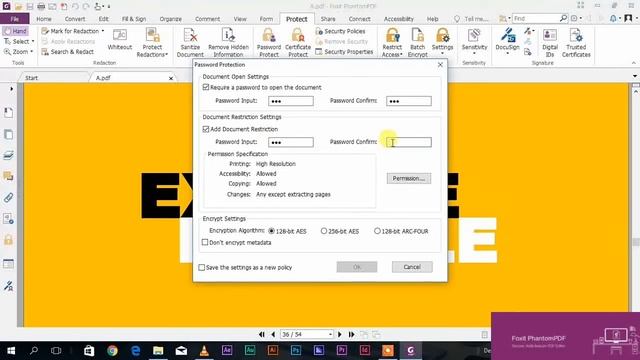Click the Password Protect icon
This screenshot has height=360, width=640.
point(269,36)
